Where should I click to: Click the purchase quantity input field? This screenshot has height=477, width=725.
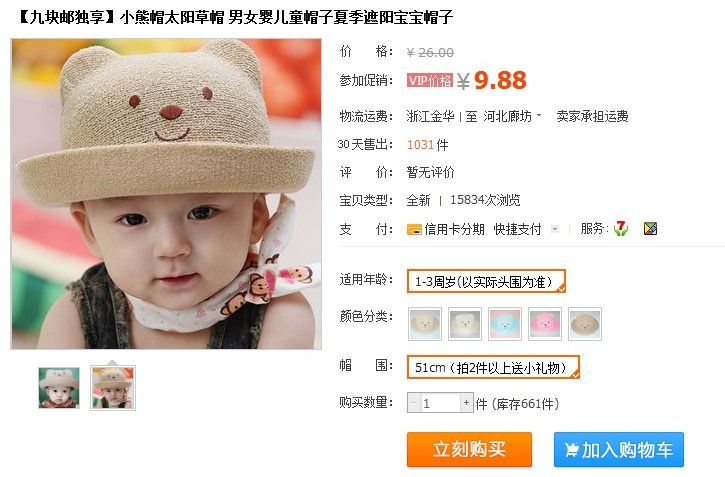[439, 403]
